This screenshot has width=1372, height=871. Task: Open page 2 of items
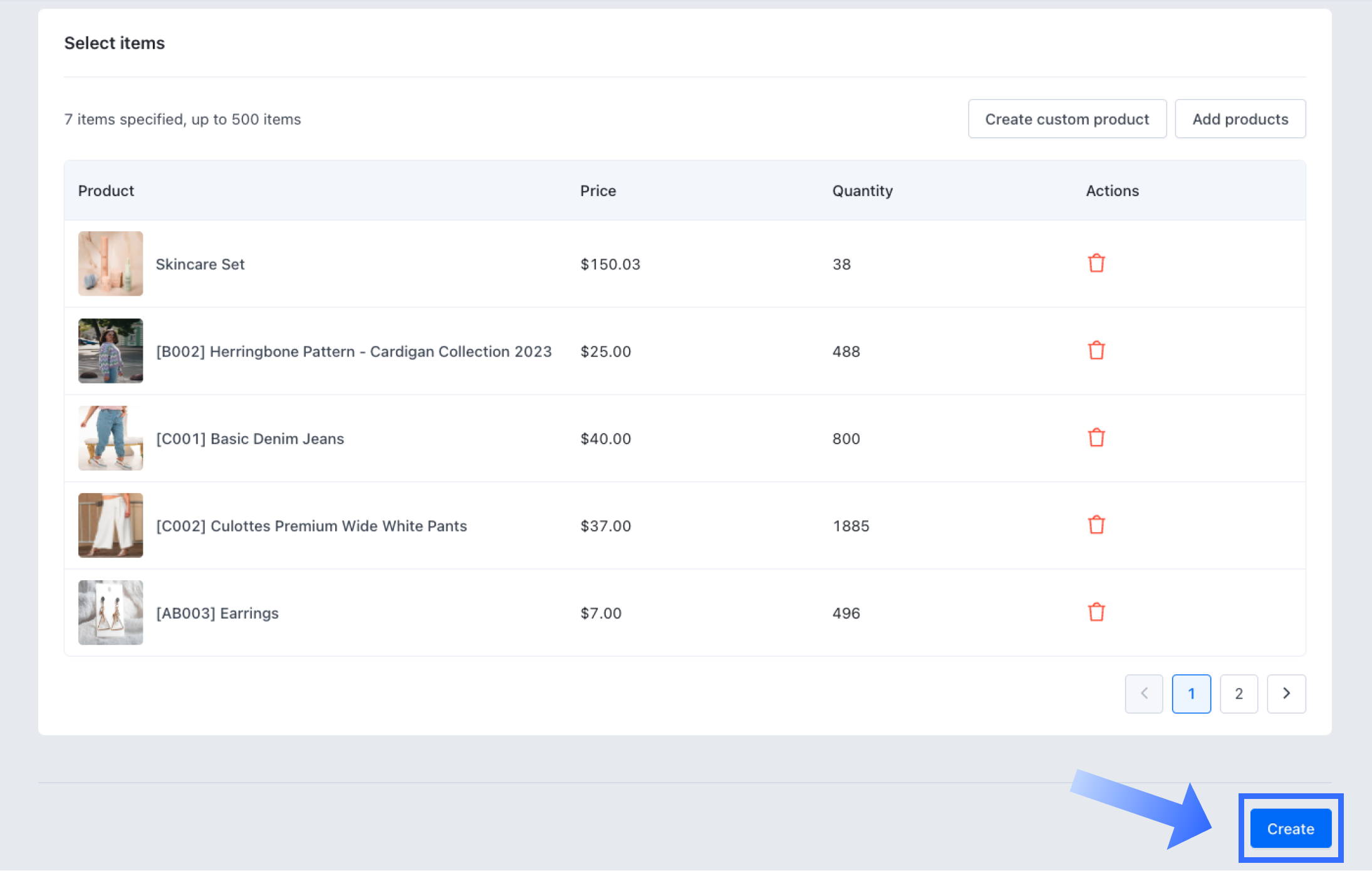tap(1238, 693)
